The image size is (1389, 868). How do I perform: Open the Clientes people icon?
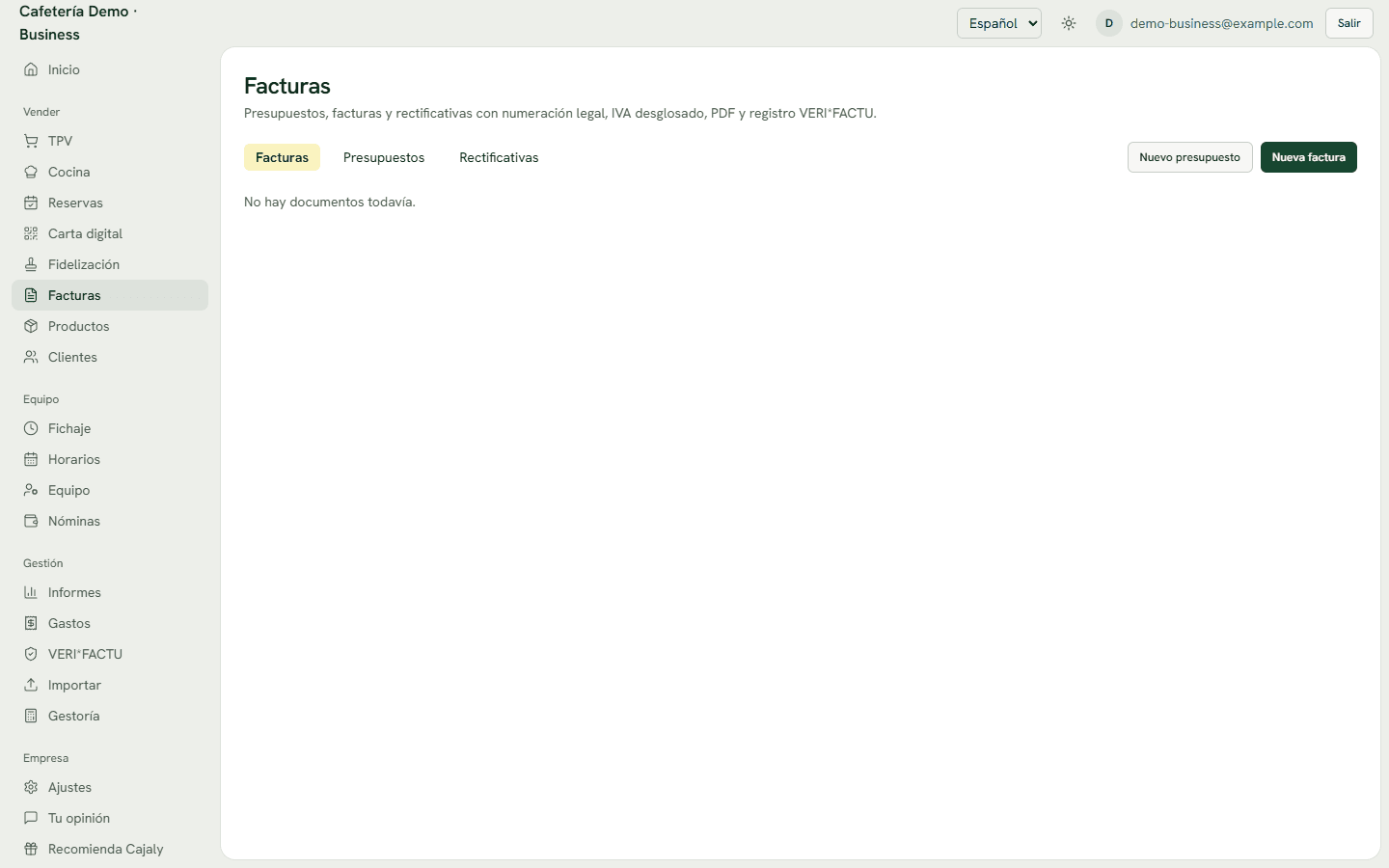(x=31, y=357)
